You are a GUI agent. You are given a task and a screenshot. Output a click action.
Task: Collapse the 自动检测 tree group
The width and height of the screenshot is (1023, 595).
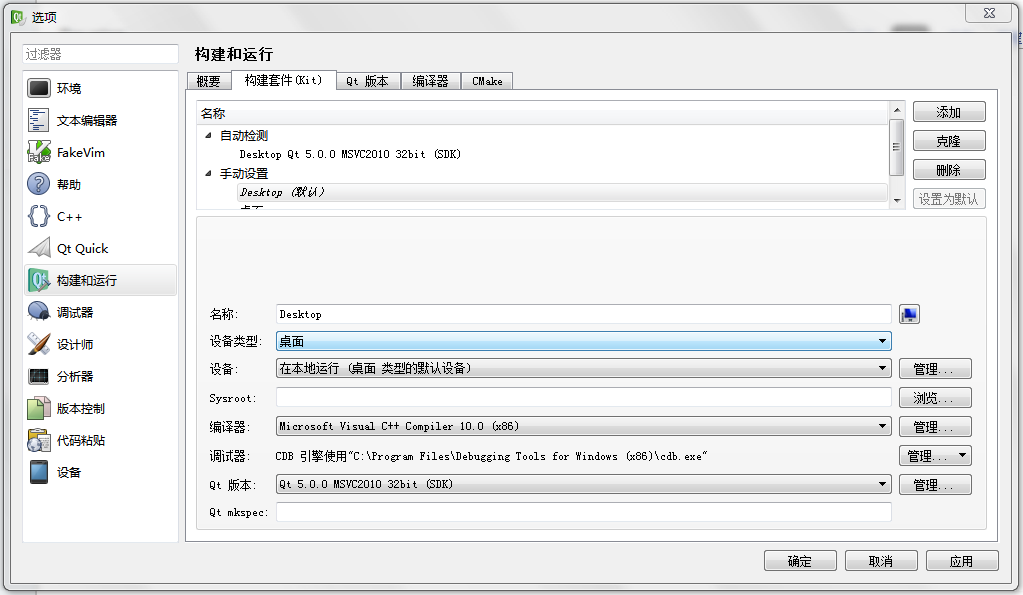(208, 136)
